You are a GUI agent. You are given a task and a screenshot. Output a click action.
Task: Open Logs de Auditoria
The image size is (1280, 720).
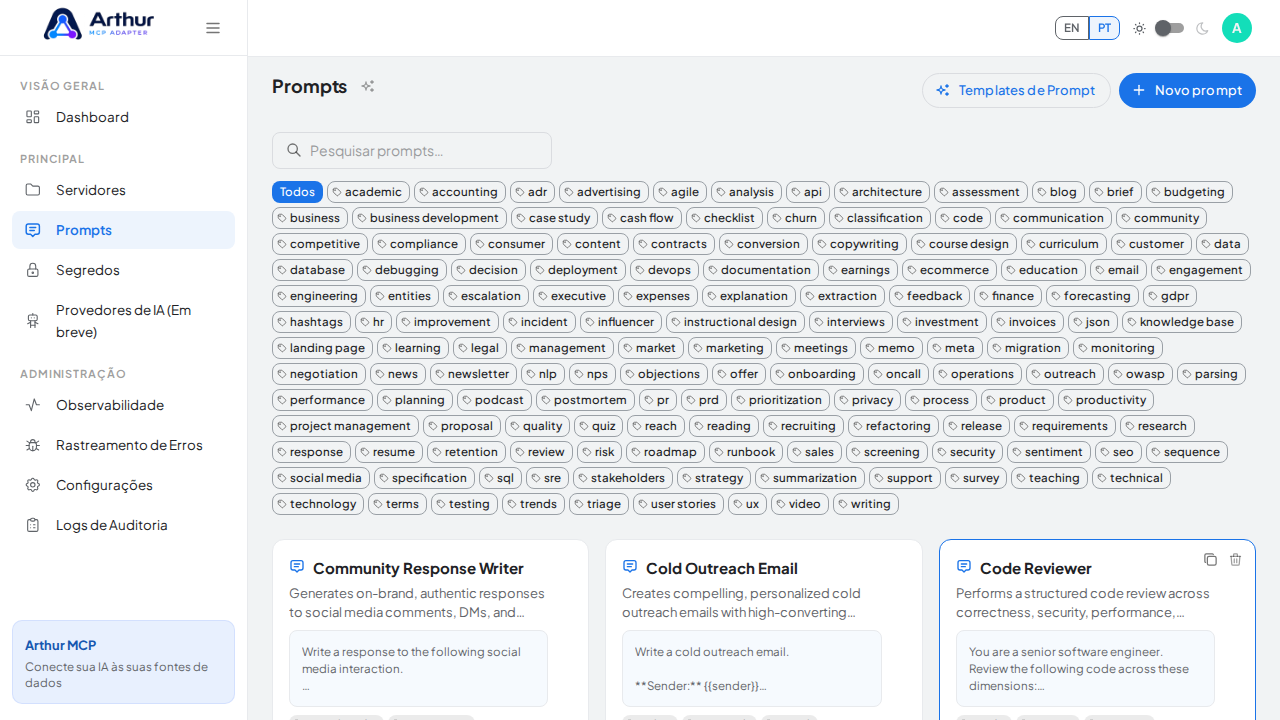[x=123, y=525]
